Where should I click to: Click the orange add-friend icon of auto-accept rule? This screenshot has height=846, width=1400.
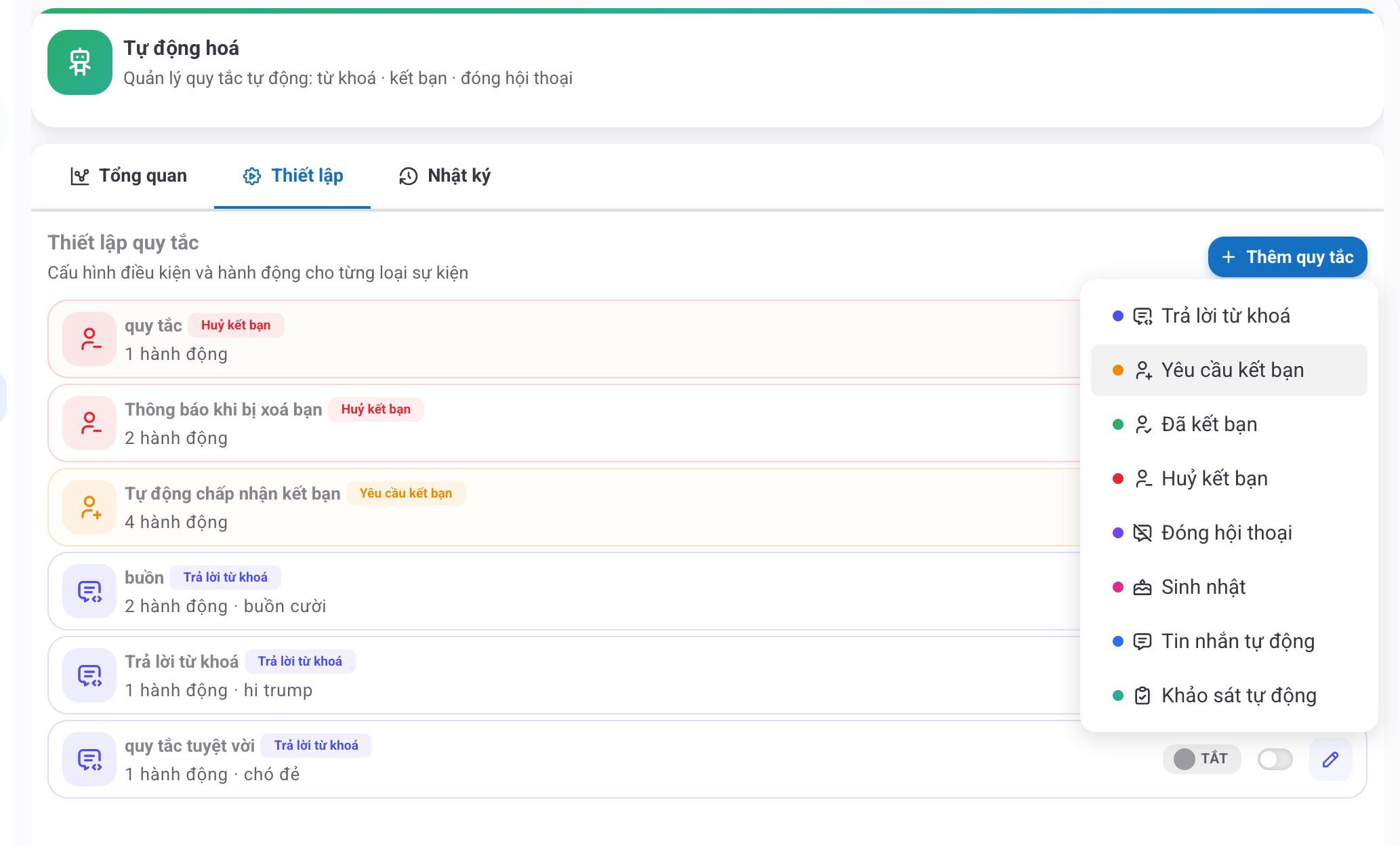(x=89, y=507)
